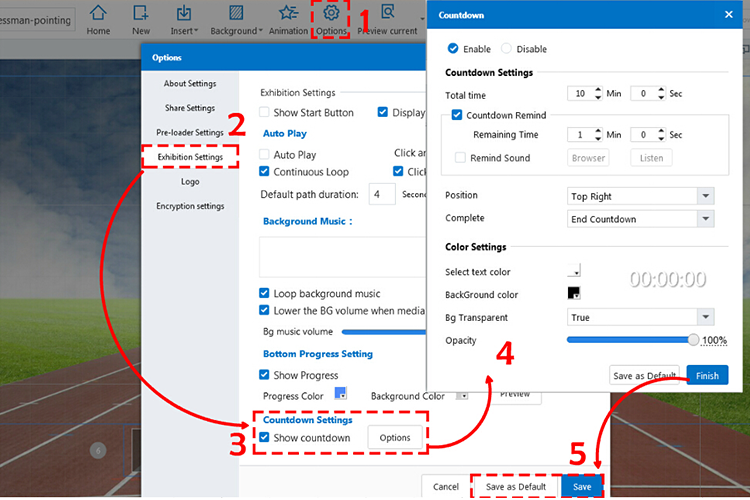Image resolution: width=750 pixels, height=500 pixels.
Task: Click the Listen button
Action: coord(651,158)
